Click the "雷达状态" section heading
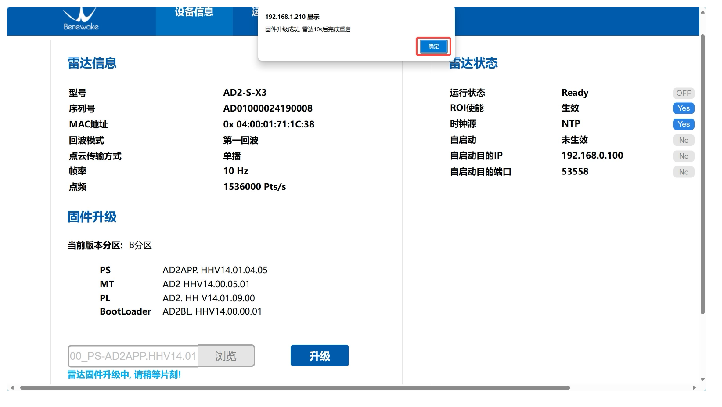 point(473,64)
